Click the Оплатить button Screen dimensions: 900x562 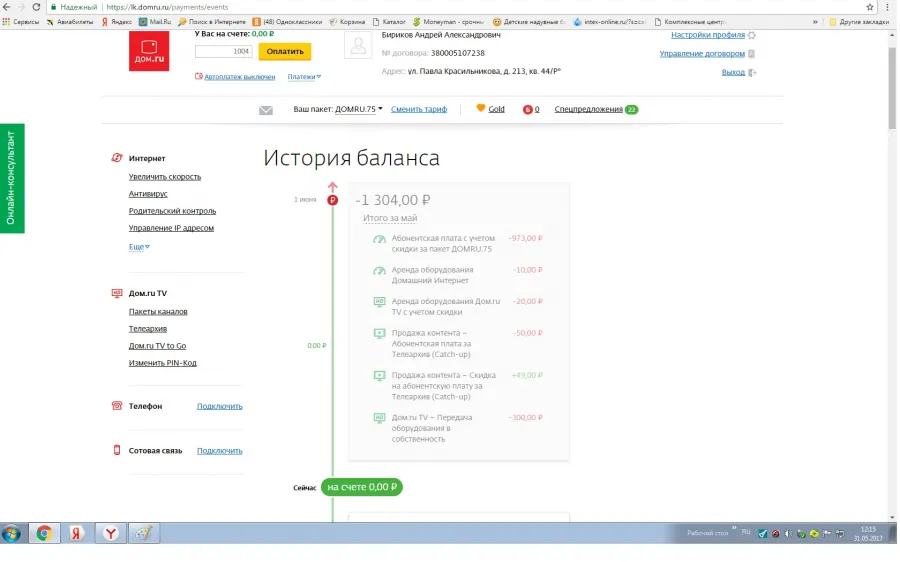(285, 51)
